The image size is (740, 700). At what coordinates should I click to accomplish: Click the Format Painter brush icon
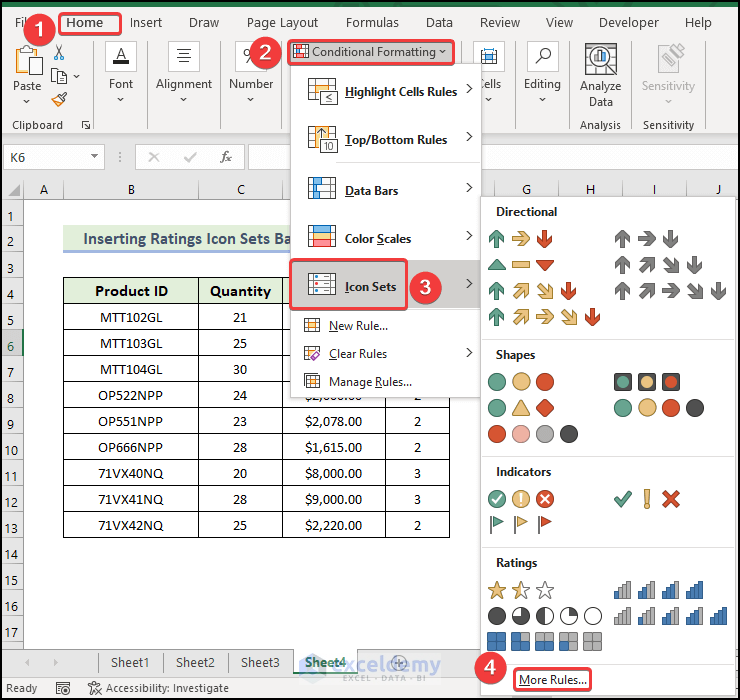[59, 99]
